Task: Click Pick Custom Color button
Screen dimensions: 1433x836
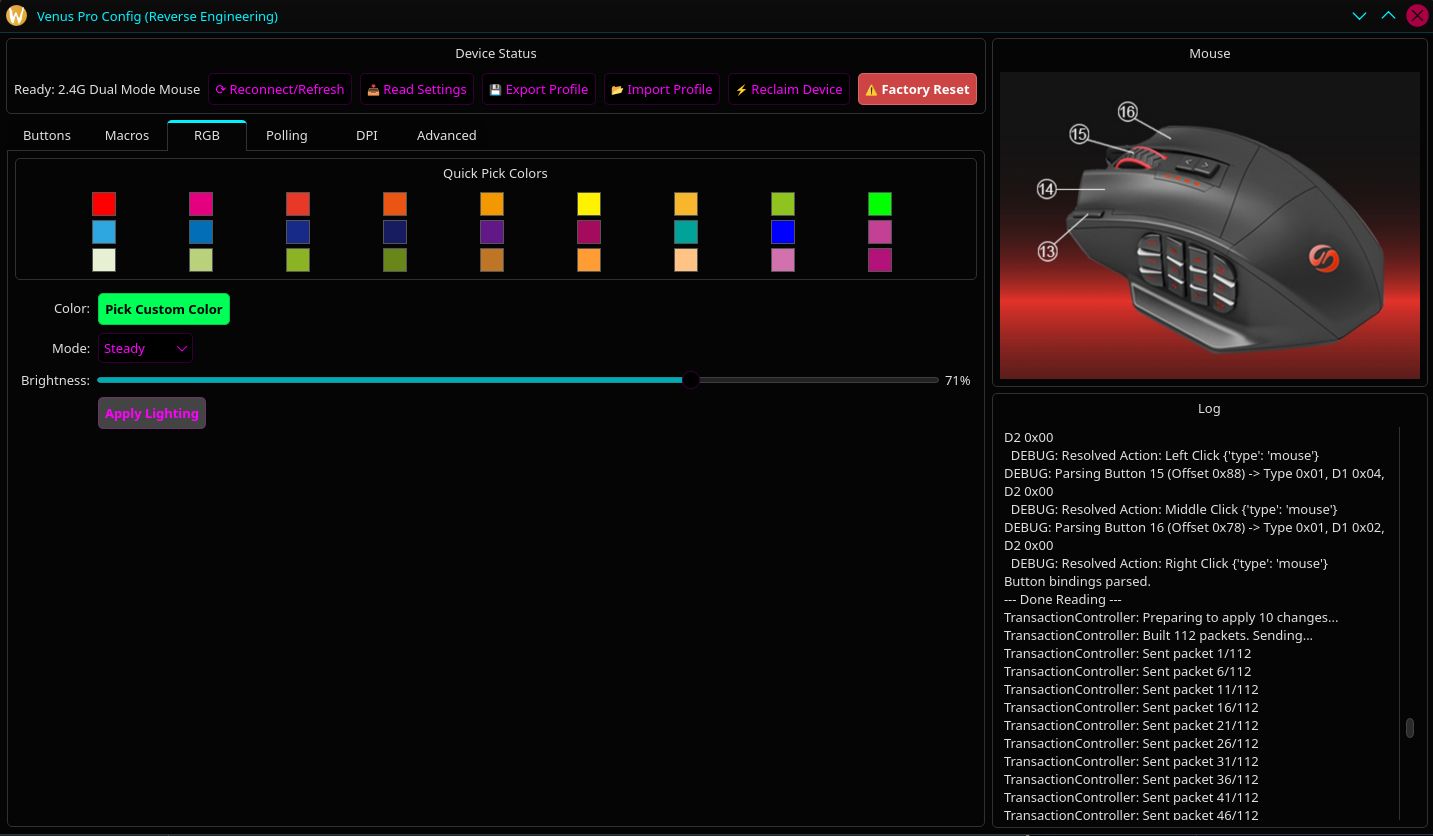Action: [164, 309]
